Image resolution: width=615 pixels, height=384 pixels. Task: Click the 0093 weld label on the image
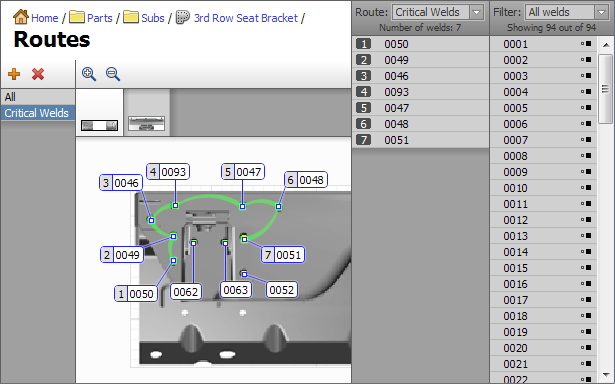[168, 172]
